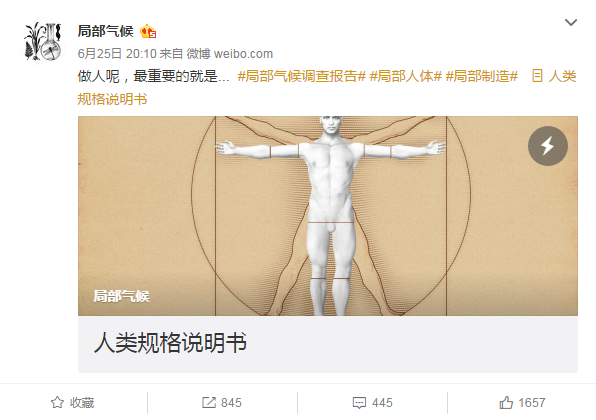Open the post timestamp 6月25日 20:10
The width and height of the screenshot is (596, 420).
tap(117, 54)
